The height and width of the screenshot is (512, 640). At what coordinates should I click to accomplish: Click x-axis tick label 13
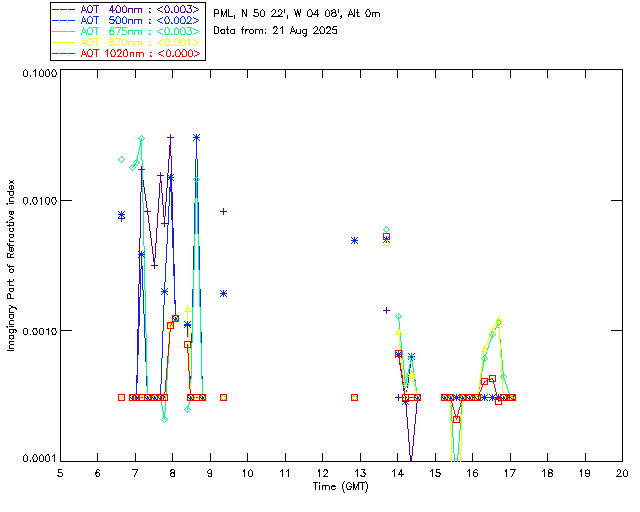coord(360,473)
